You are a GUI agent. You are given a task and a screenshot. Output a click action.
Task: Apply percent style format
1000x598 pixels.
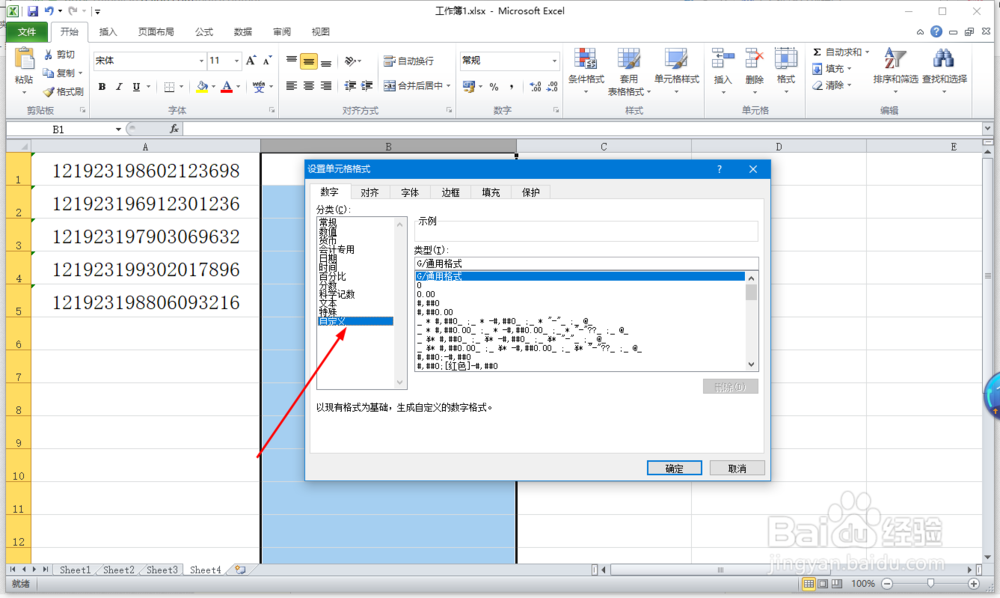click(494, 87)
